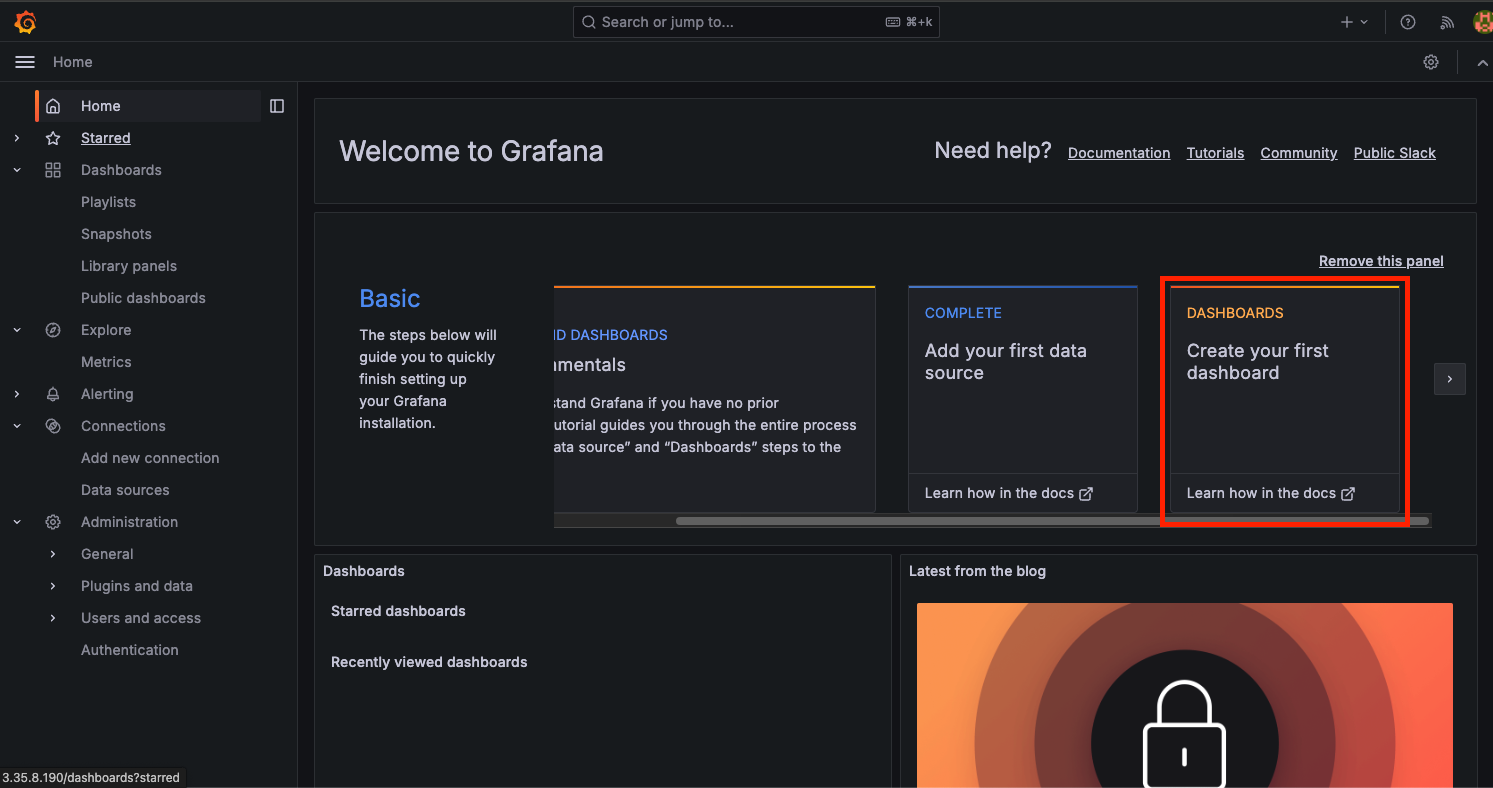Expand the Users and access chevron

point(53,618)
